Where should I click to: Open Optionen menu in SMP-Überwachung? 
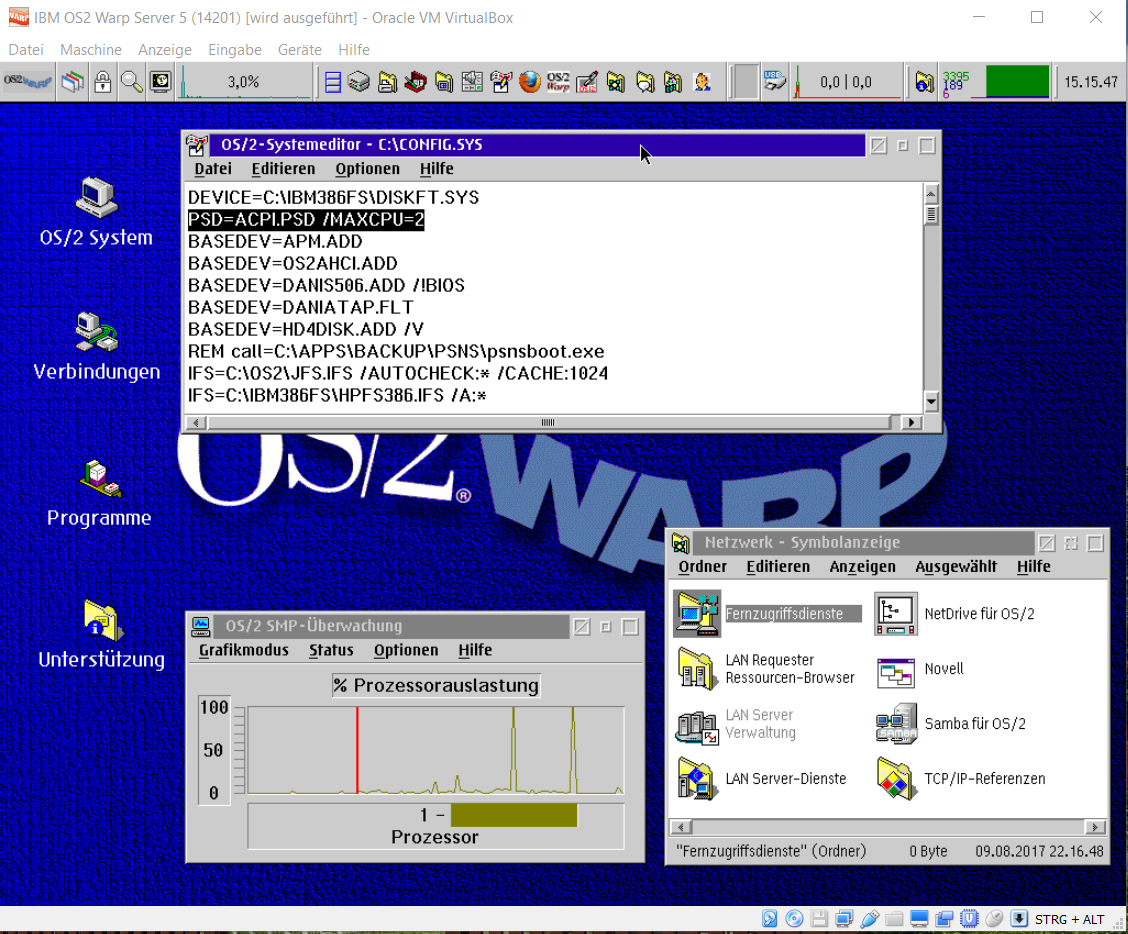tap(406, 650)
